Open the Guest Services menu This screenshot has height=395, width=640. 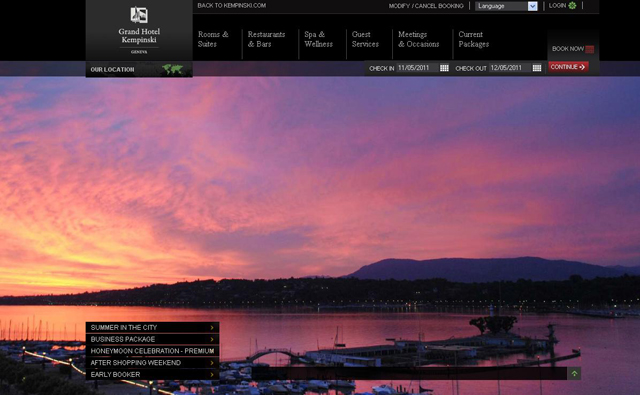pyautogui.click(x=365, y=39)
